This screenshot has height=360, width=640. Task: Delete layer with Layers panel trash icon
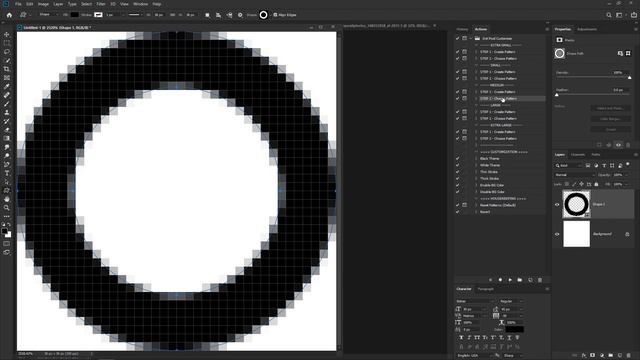point(629,356)
